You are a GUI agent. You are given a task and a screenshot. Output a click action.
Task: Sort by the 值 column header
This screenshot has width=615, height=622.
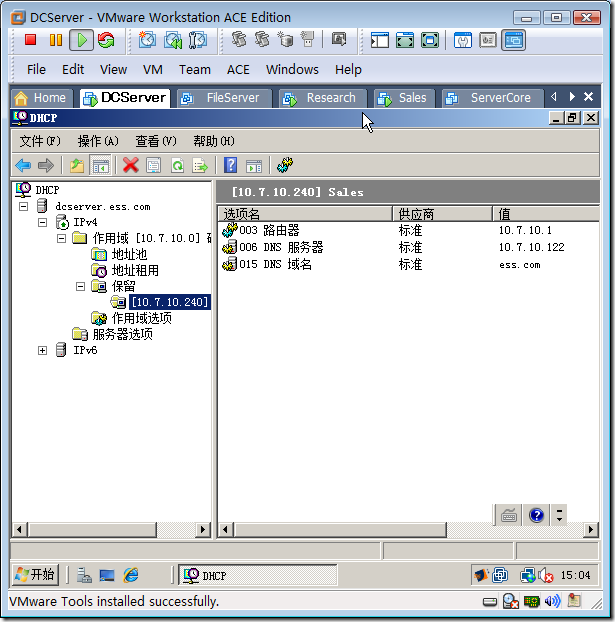pyautogui.click(x=546, y=214)
